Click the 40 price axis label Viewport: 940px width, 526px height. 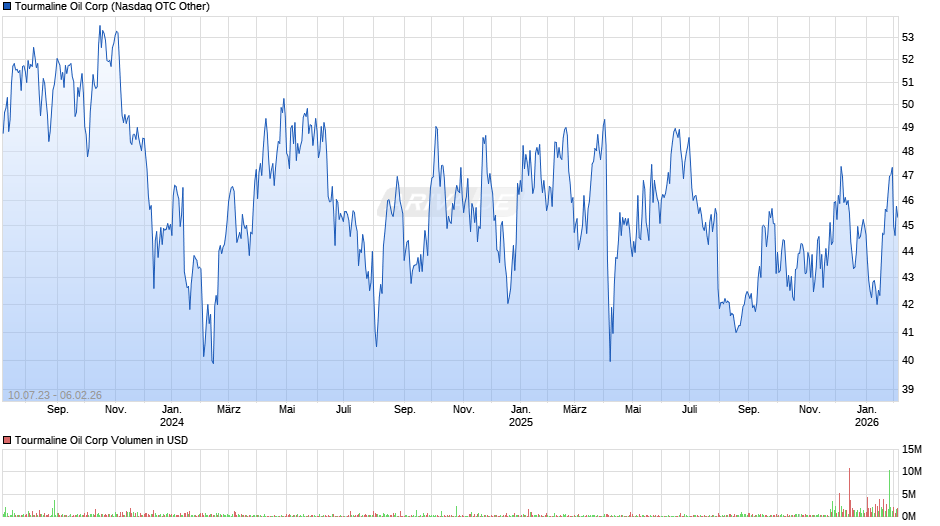coord(908,360)
